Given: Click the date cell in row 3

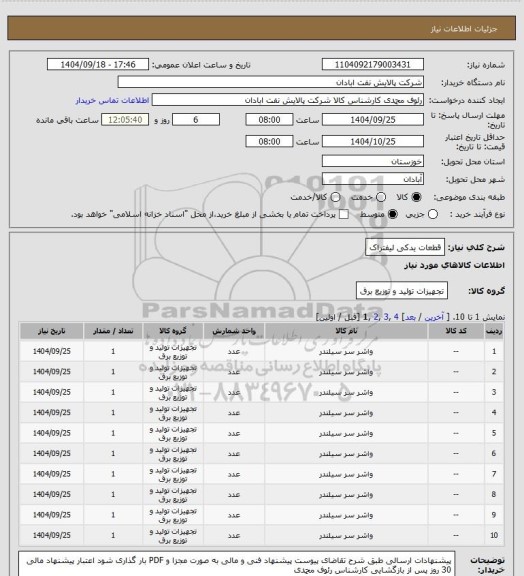Looking at the screenshot, I should 51,392.
